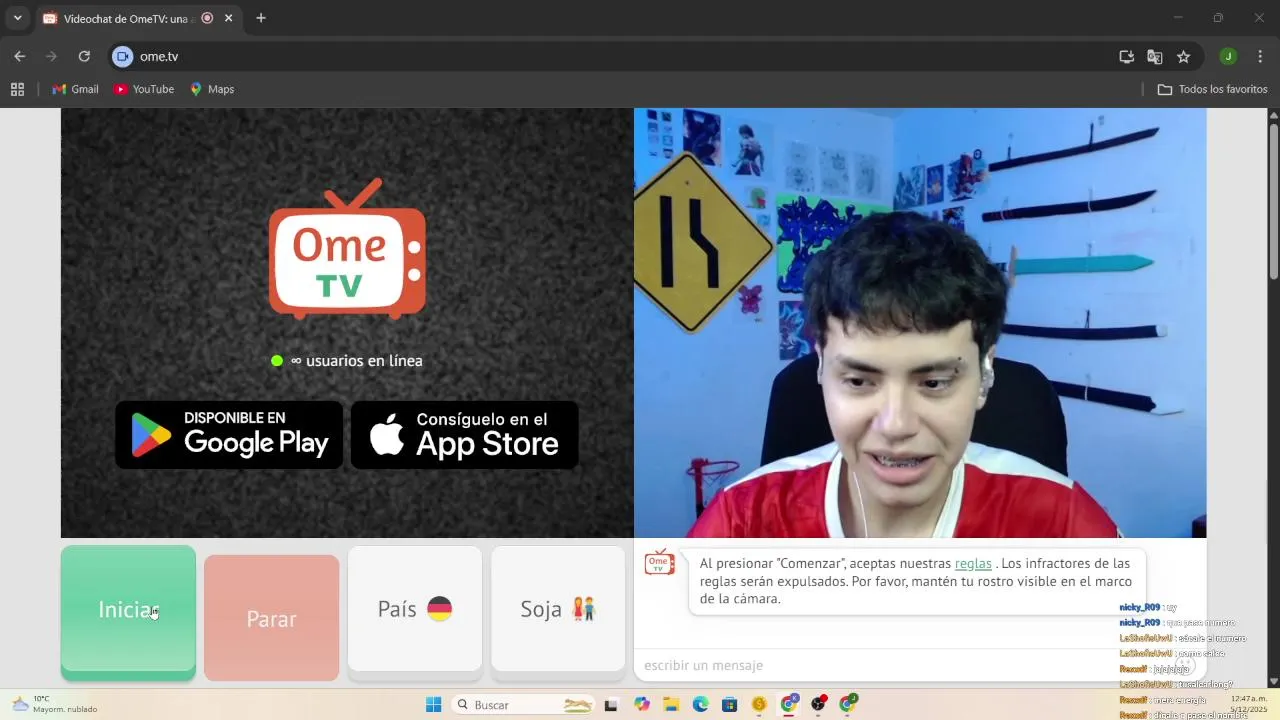
Task: Click the own webcam video preview
Action: tap(920, 323)
